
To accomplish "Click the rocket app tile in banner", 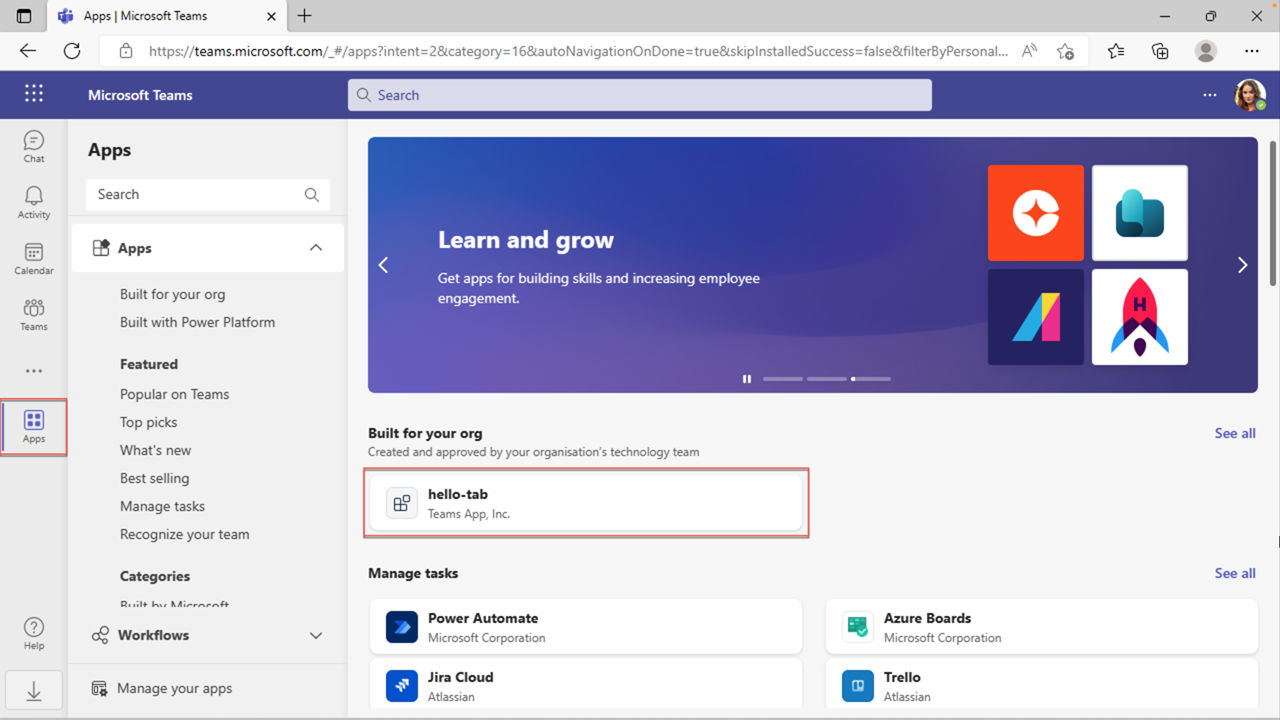I will click(1140, 317).
